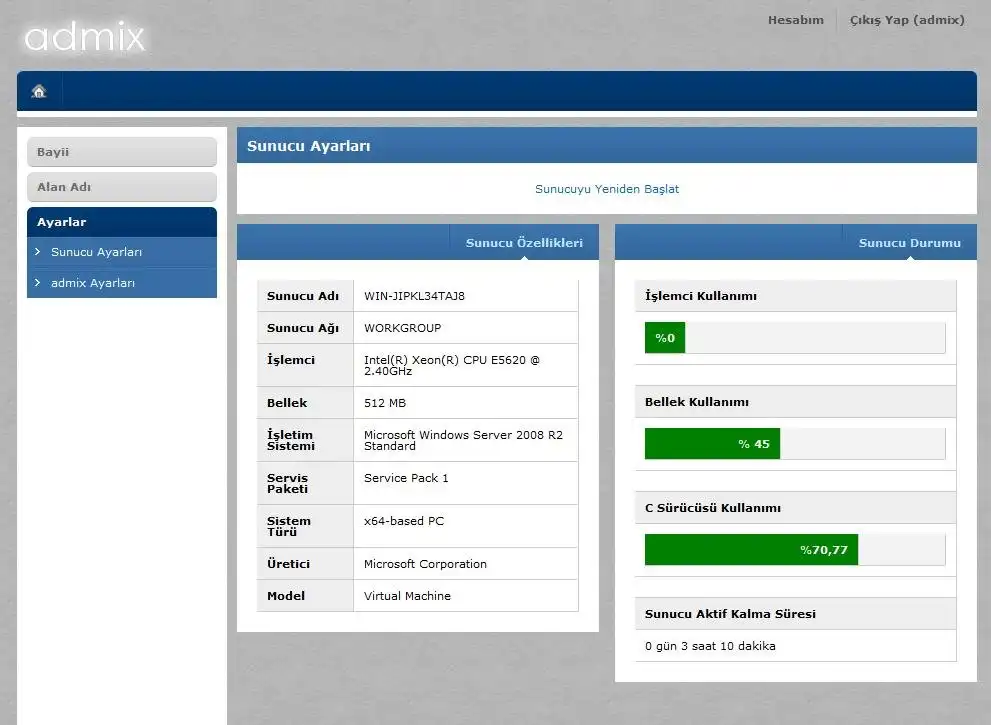
Task: Click the C Sürücüsü %70,77 bar
Action: (x=751, y=550)
